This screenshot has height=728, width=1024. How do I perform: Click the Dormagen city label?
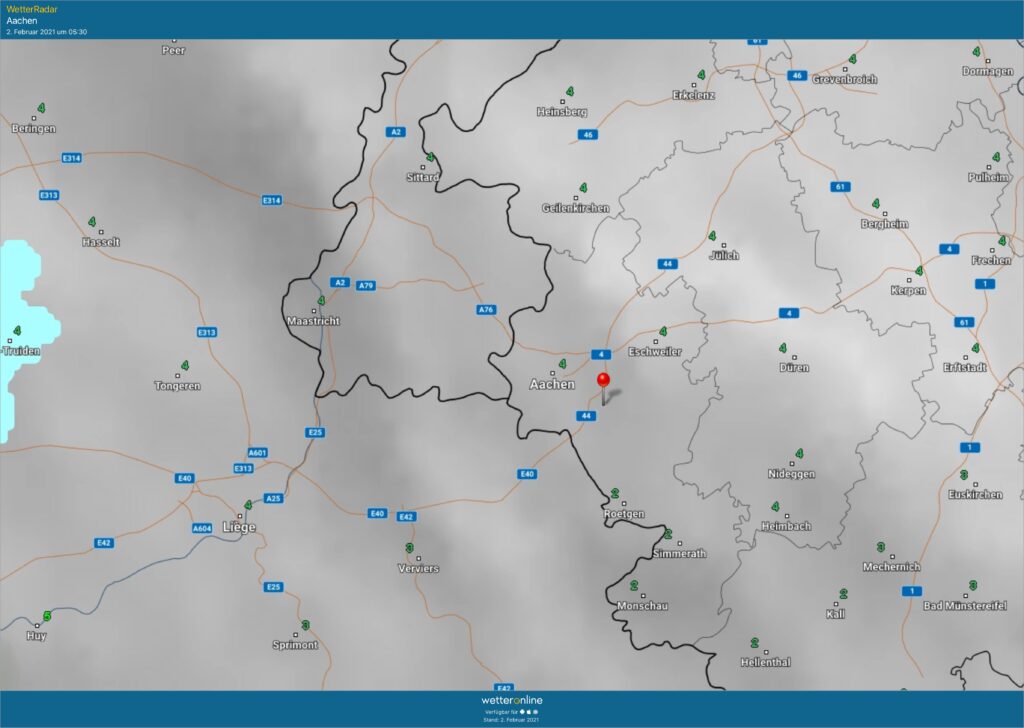987,71
